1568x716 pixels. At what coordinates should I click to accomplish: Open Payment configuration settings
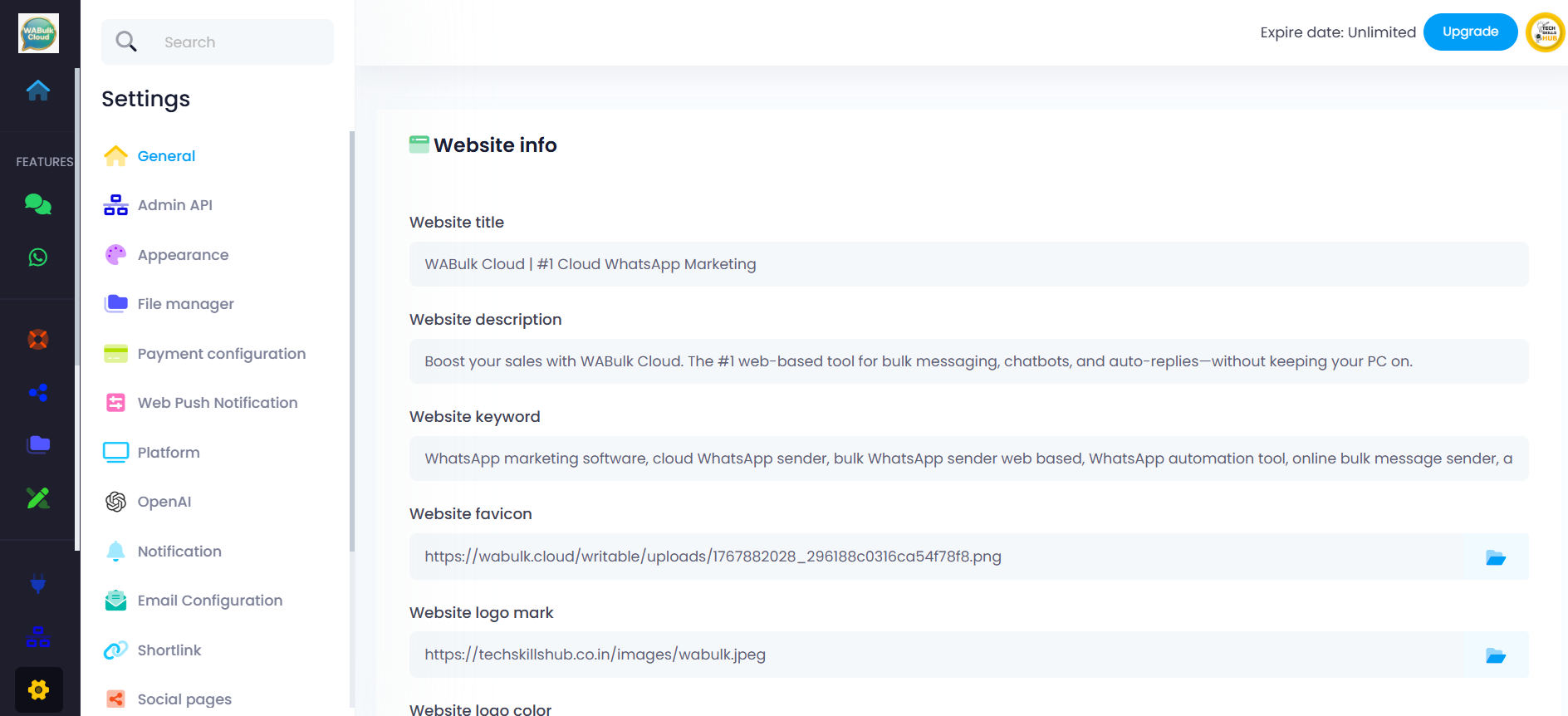[221, 354]
